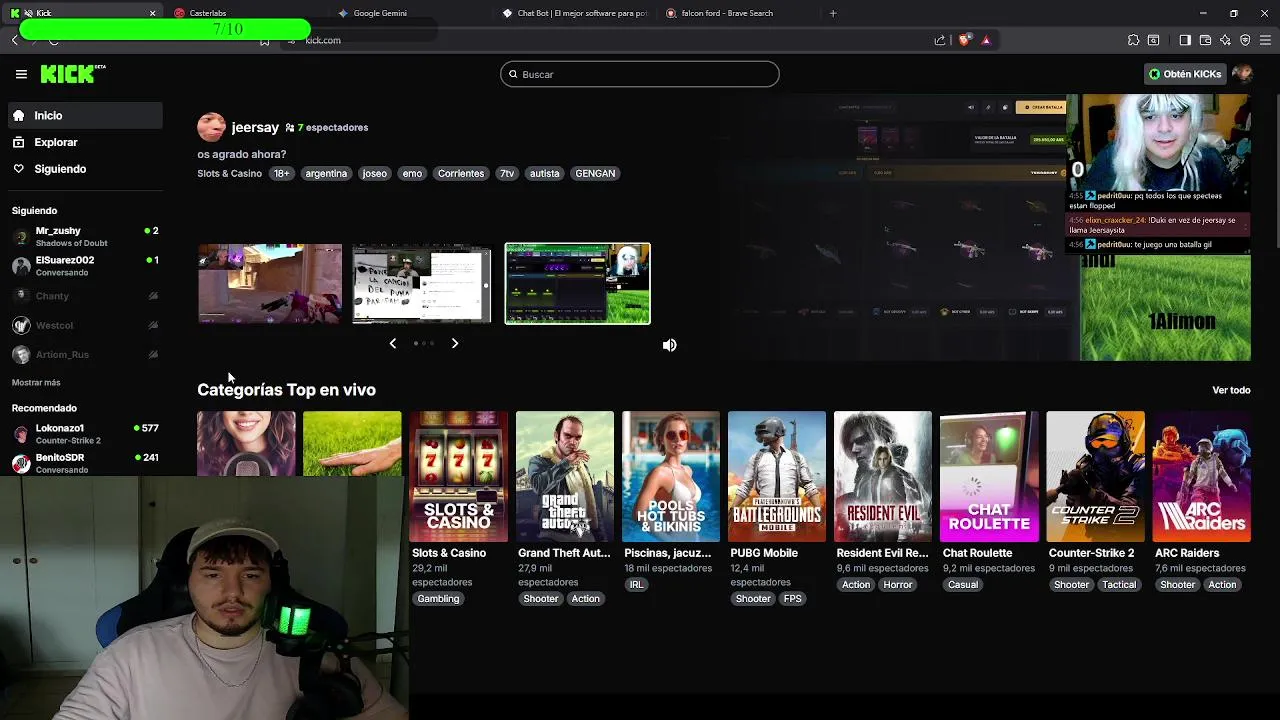Click the GENGAN tag
Viewport: 1280px width, 720px height.
[595, 173]
